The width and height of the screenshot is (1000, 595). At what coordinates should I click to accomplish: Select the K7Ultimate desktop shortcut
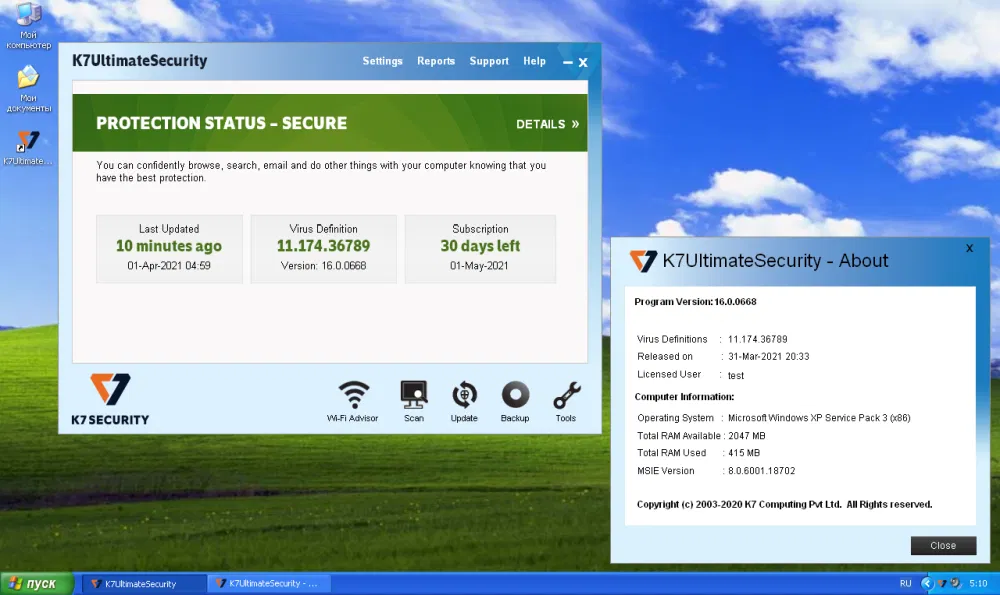(x=28, y=148)
